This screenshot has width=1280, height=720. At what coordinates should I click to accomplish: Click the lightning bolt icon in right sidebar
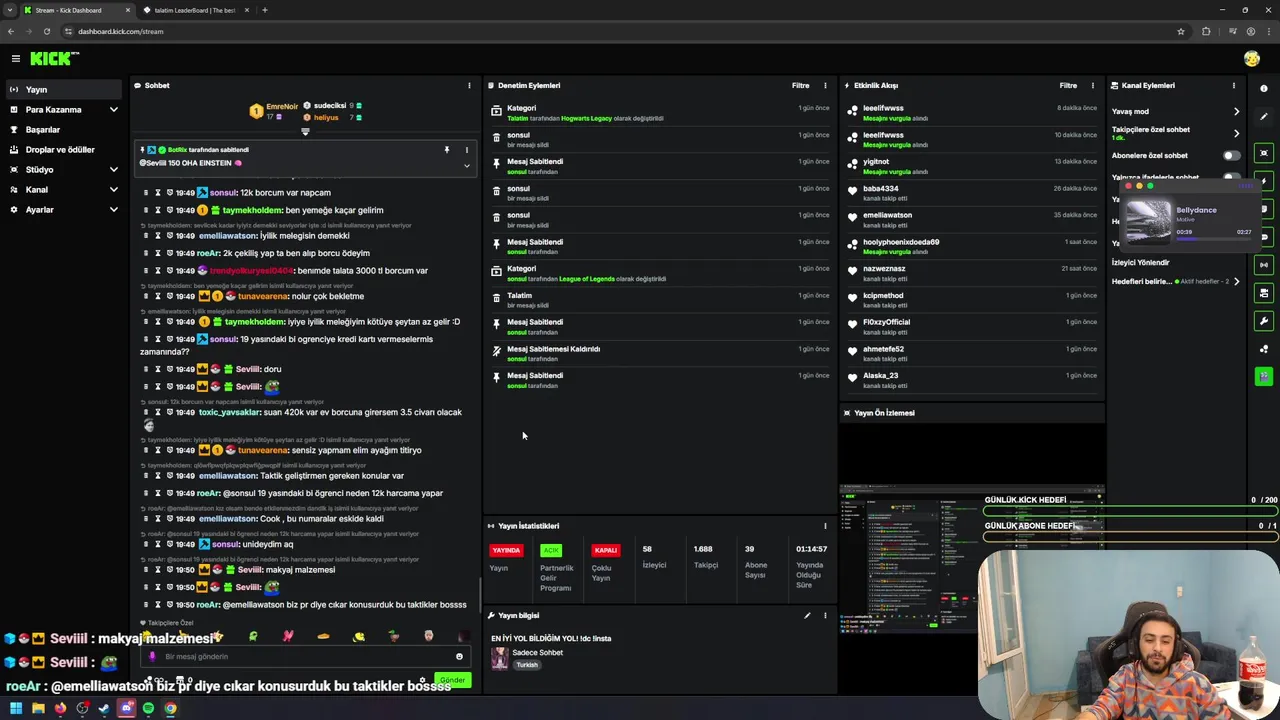pos(1264,181)
